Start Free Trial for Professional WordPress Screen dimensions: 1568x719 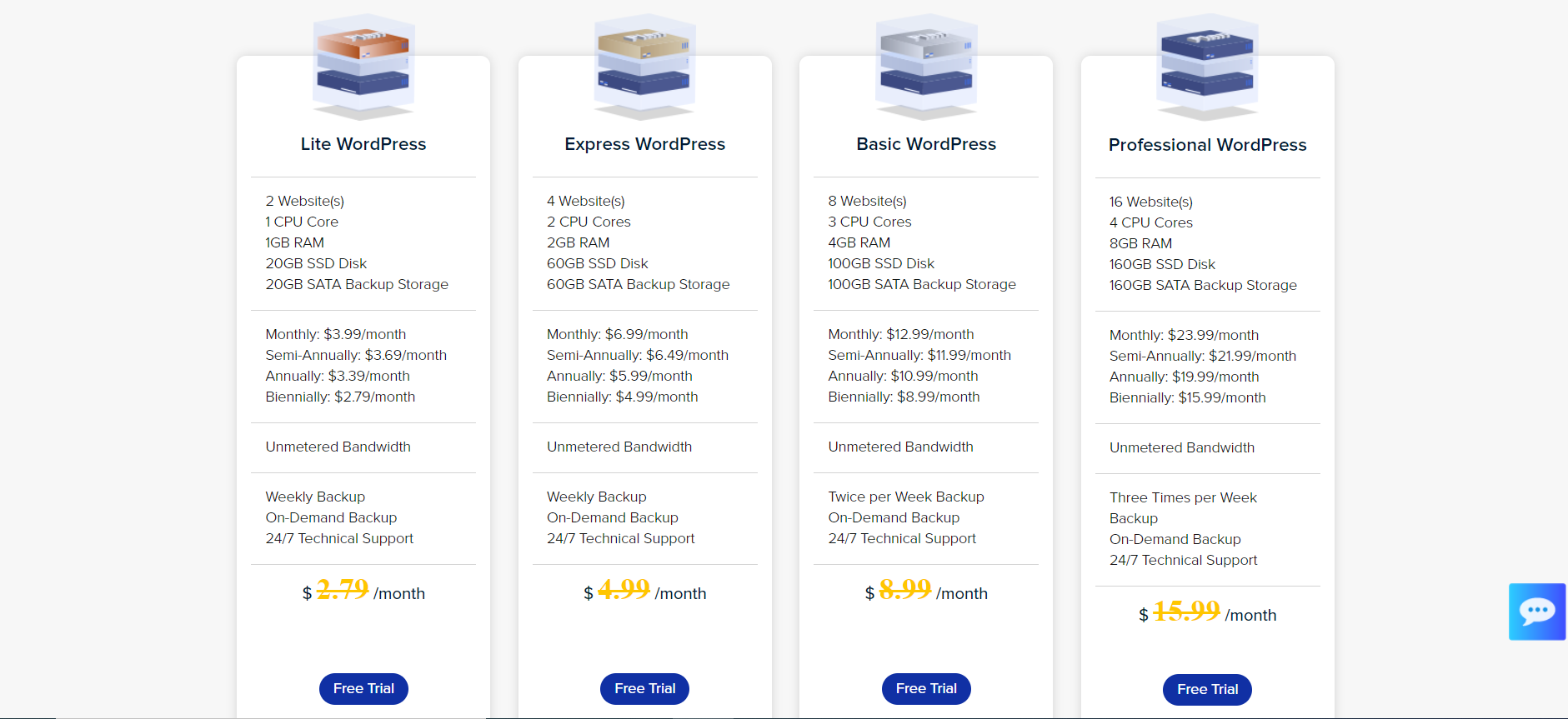[1207, 689]
